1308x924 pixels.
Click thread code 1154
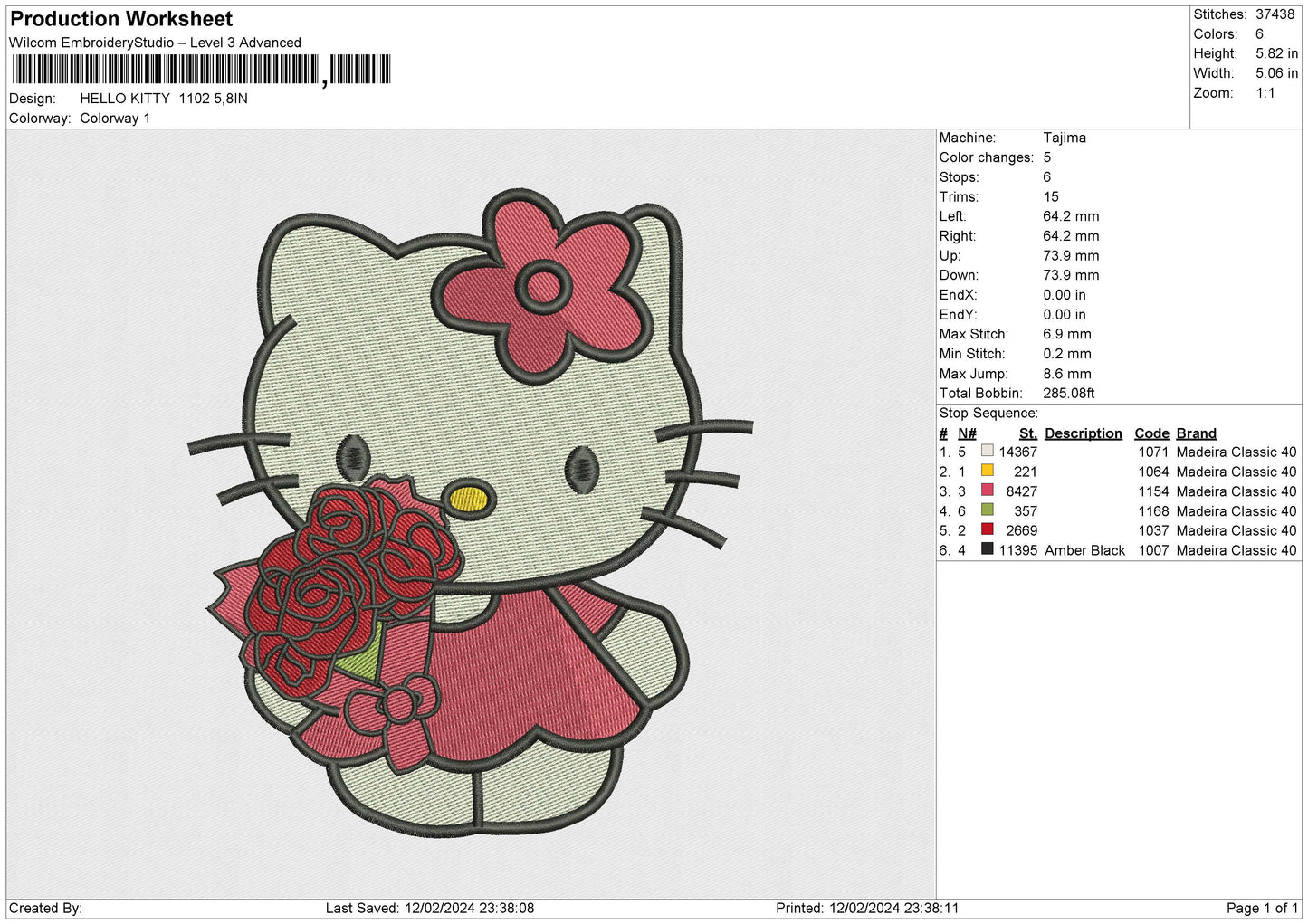coord(1154,491)
